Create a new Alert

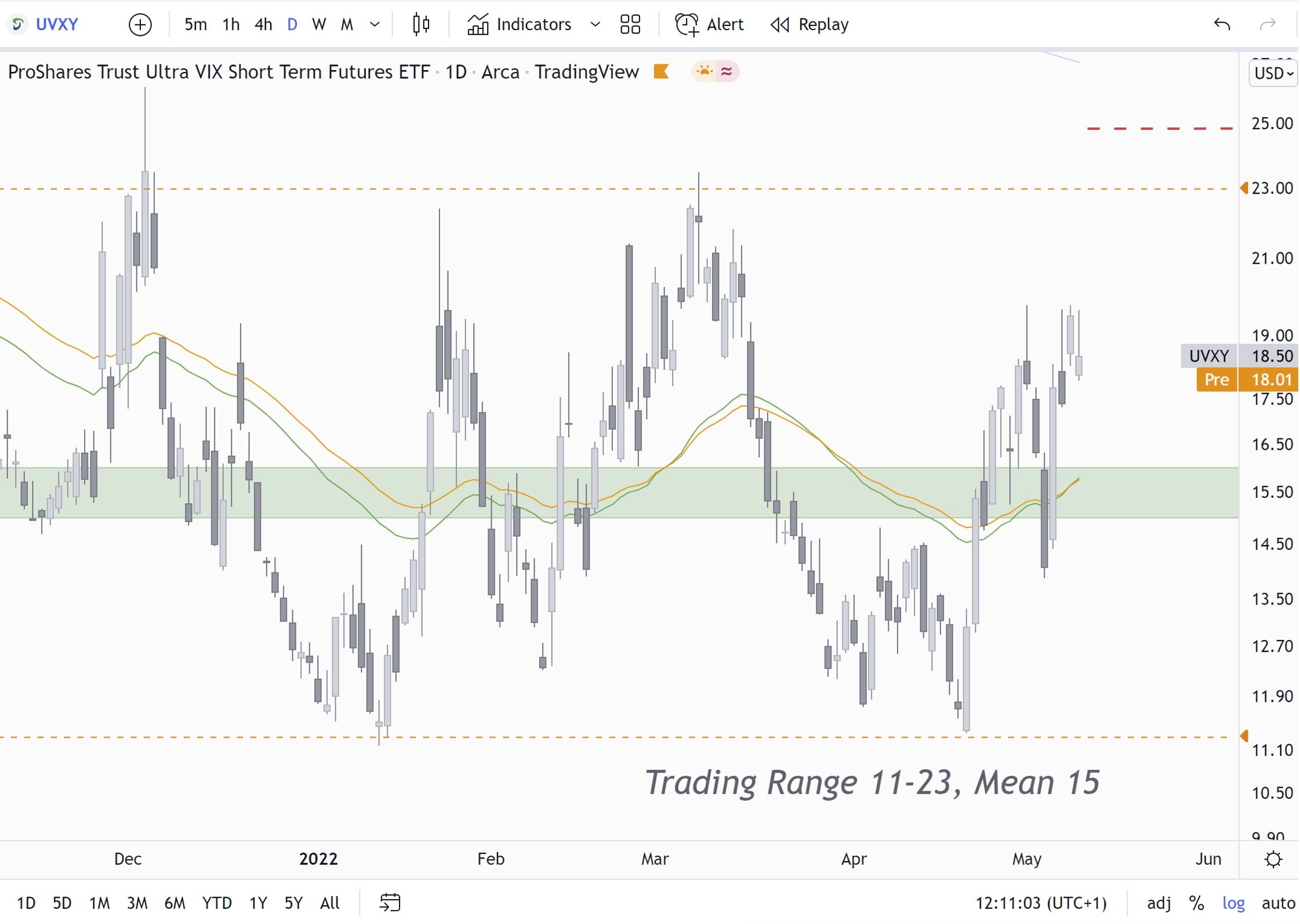coord(709,24)
